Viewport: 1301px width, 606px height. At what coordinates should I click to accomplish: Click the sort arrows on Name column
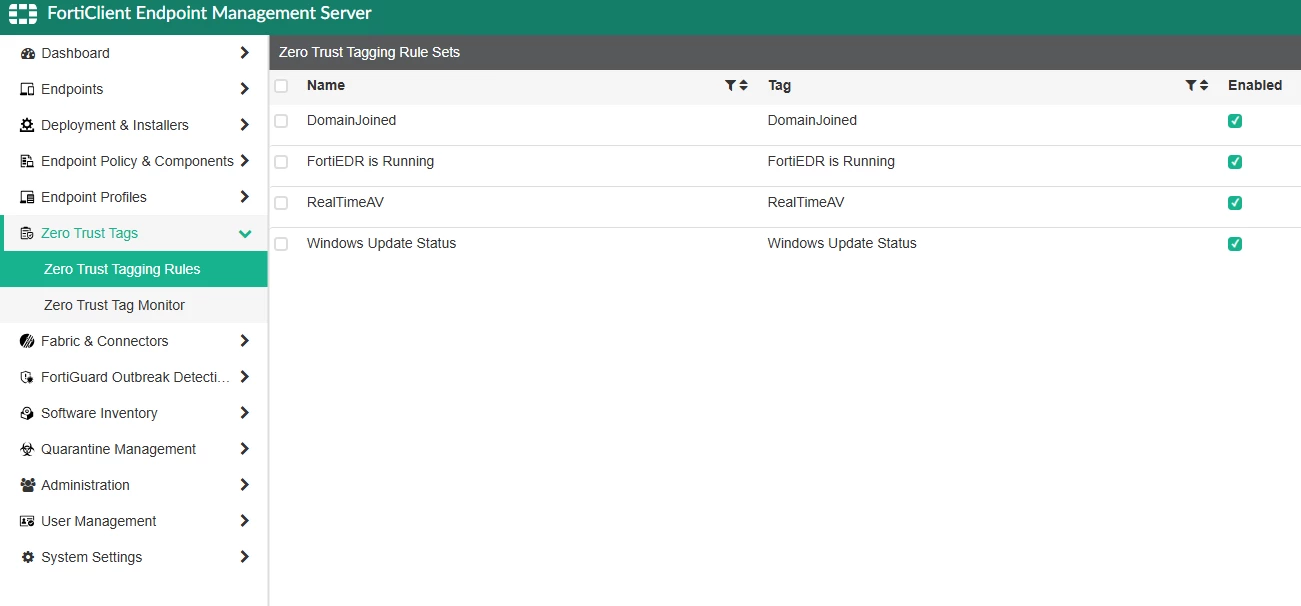point(743,86)
